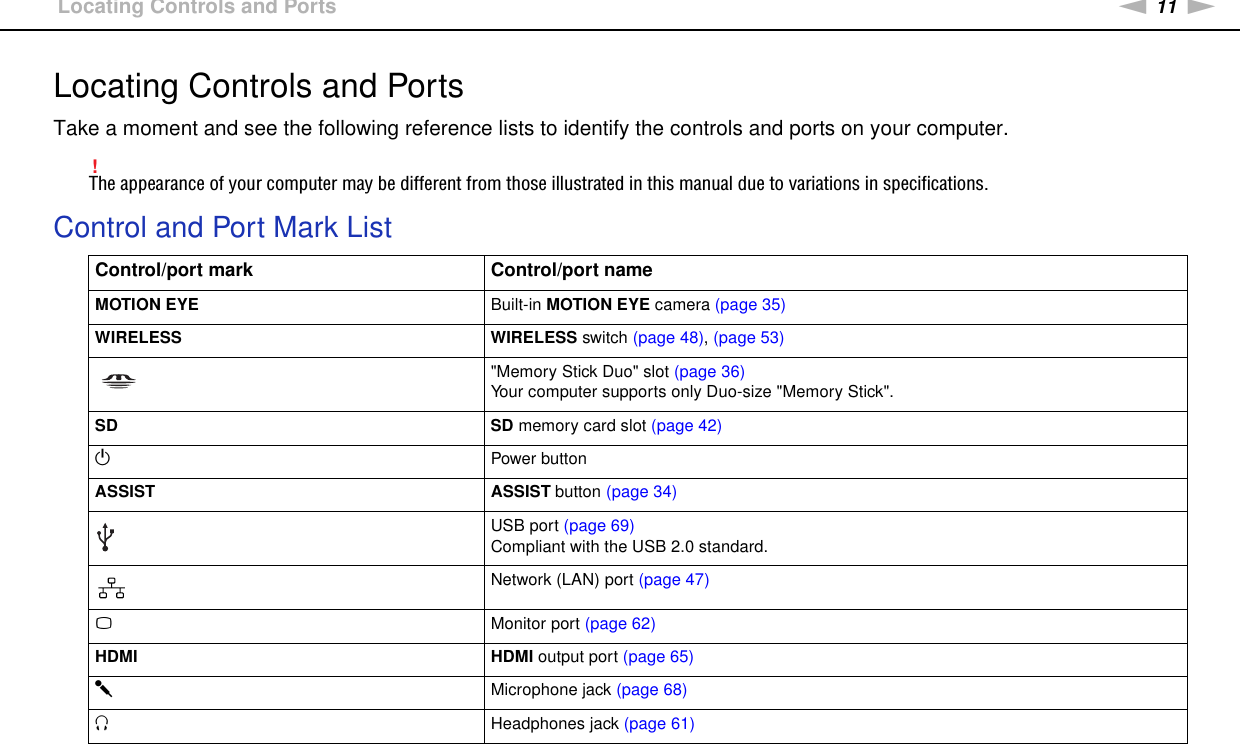1240x744 pixels.
Task: Click the USB port symbol
Action: (x=104, y=538)
